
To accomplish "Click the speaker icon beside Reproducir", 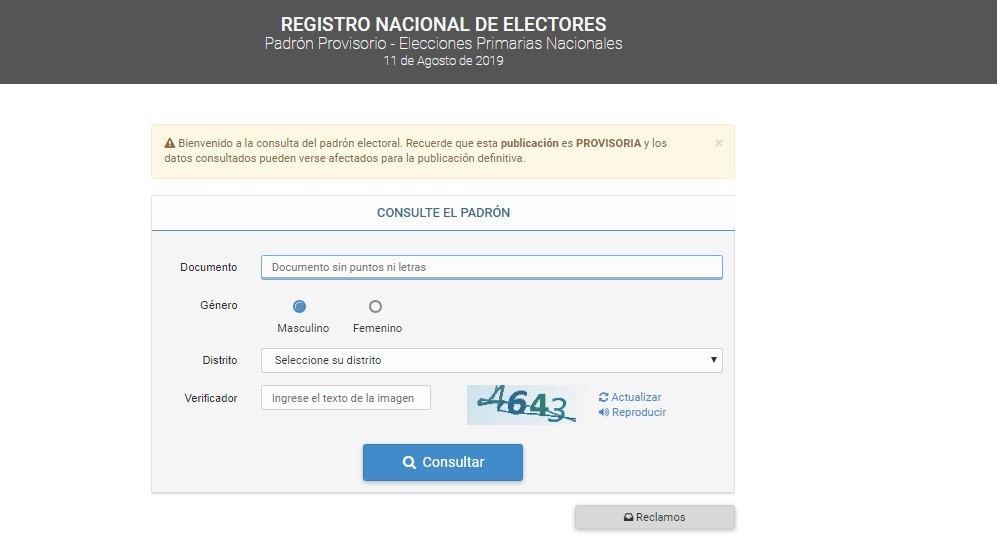I will pos(603,413).
